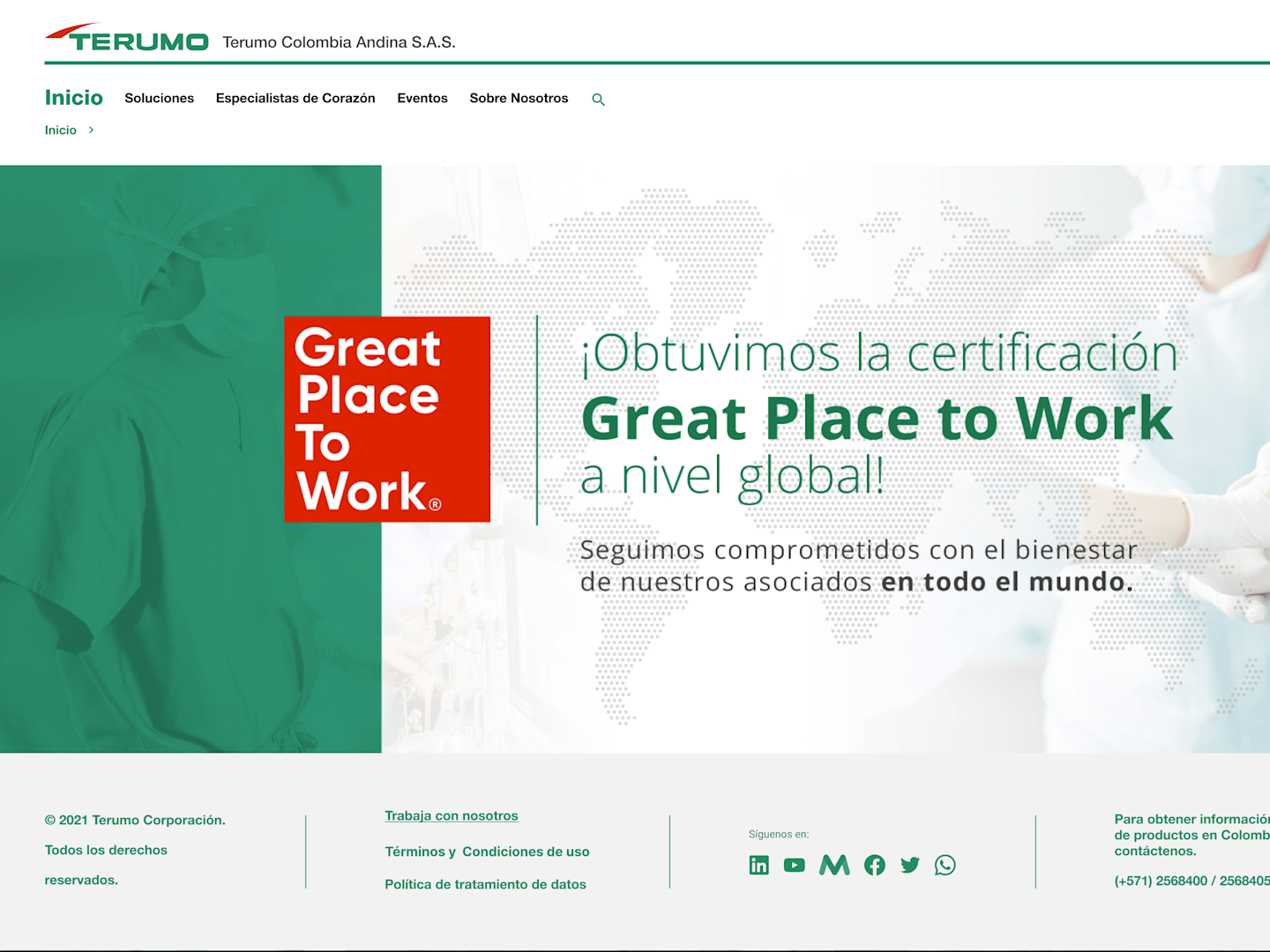Click the Terumo Colombia Andina S.A.S. title
Viewport: 1270px width, 952px height.
coord(339,42)
